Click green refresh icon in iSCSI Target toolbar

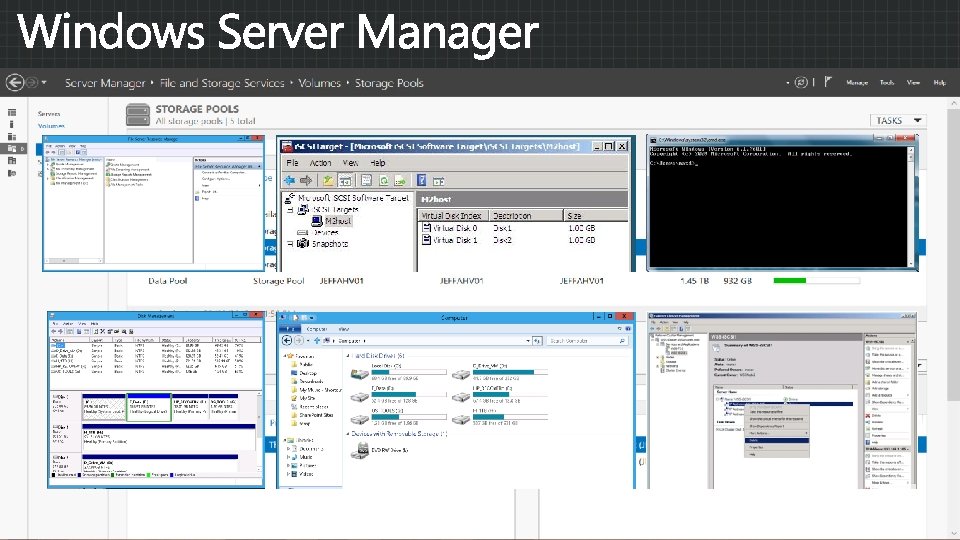click(x=383, y=181)
